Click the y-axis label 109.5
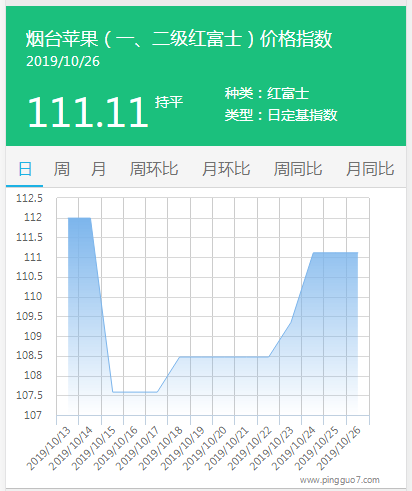Image resolution: width=412 pixels, height=491 pixels. pos(29,316)
